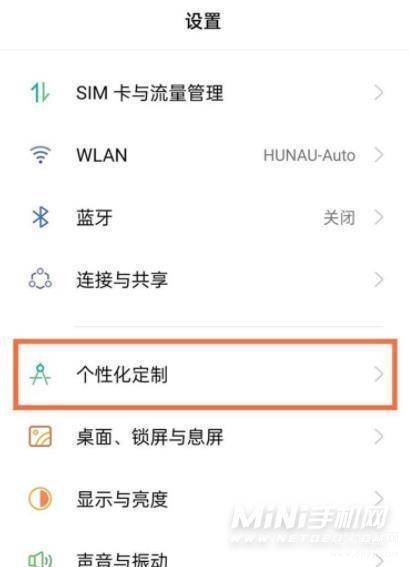Tap the WLAN Wi-Fi signal icon
Image resolution: width=409 pixels, height=567 pixels.
pyautogui.click(x=40, y=155)
